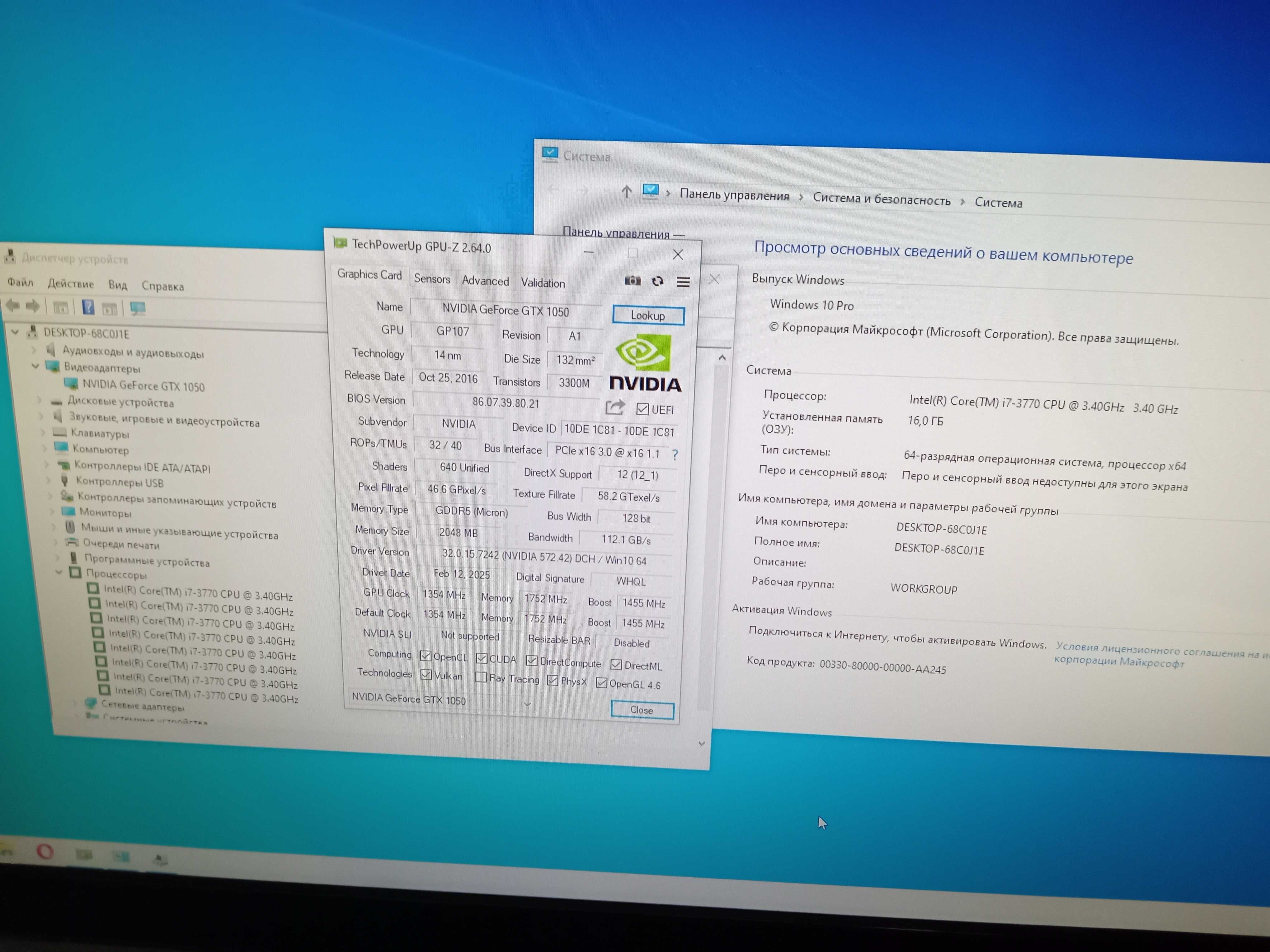The width and height of the screenshot is (1270, 952).
Task: Click the GPU-Z title bar icon
Action: click(341, 243)
